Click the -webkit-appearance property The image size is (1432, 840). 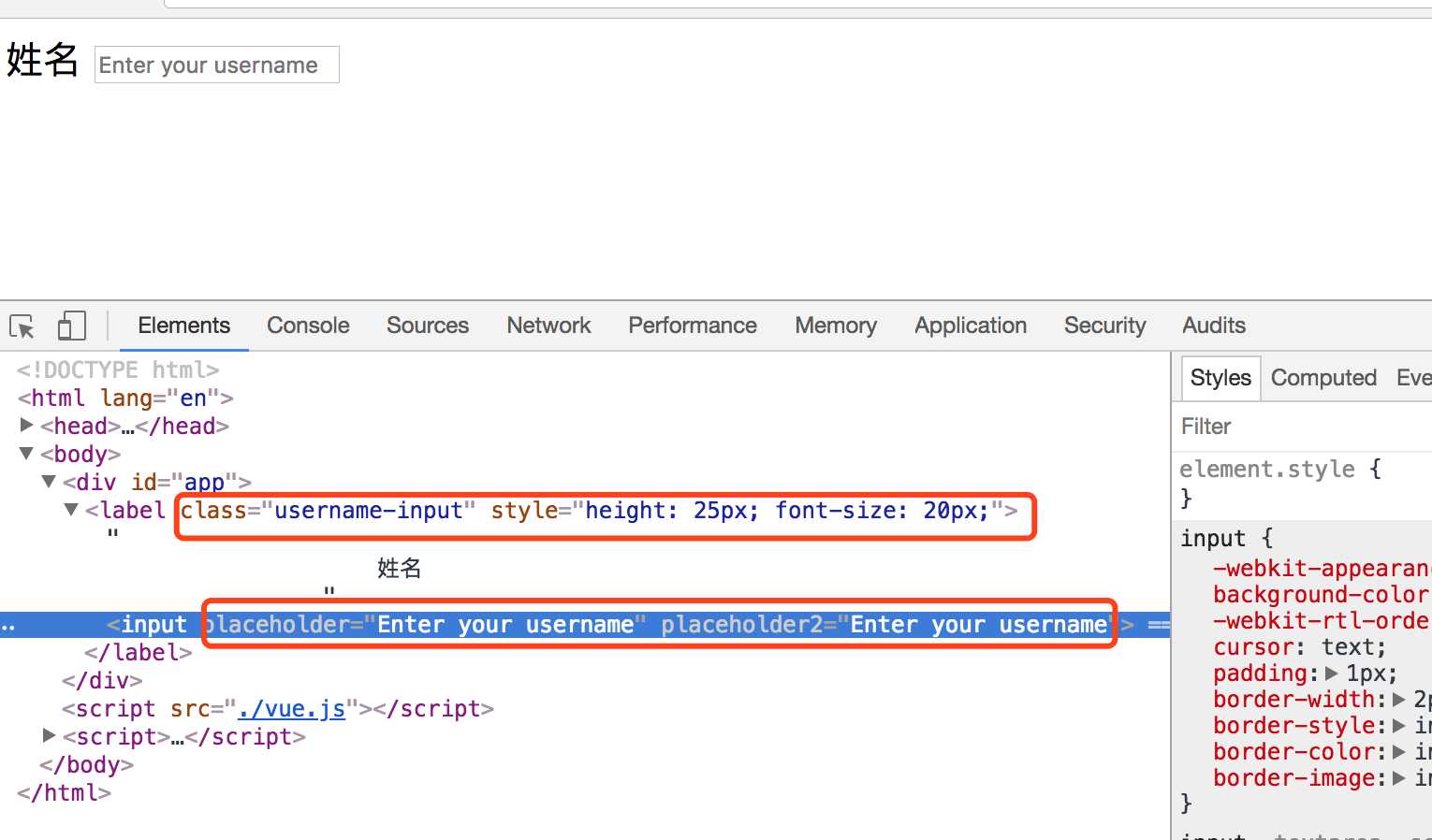(x=1321, y=569)
